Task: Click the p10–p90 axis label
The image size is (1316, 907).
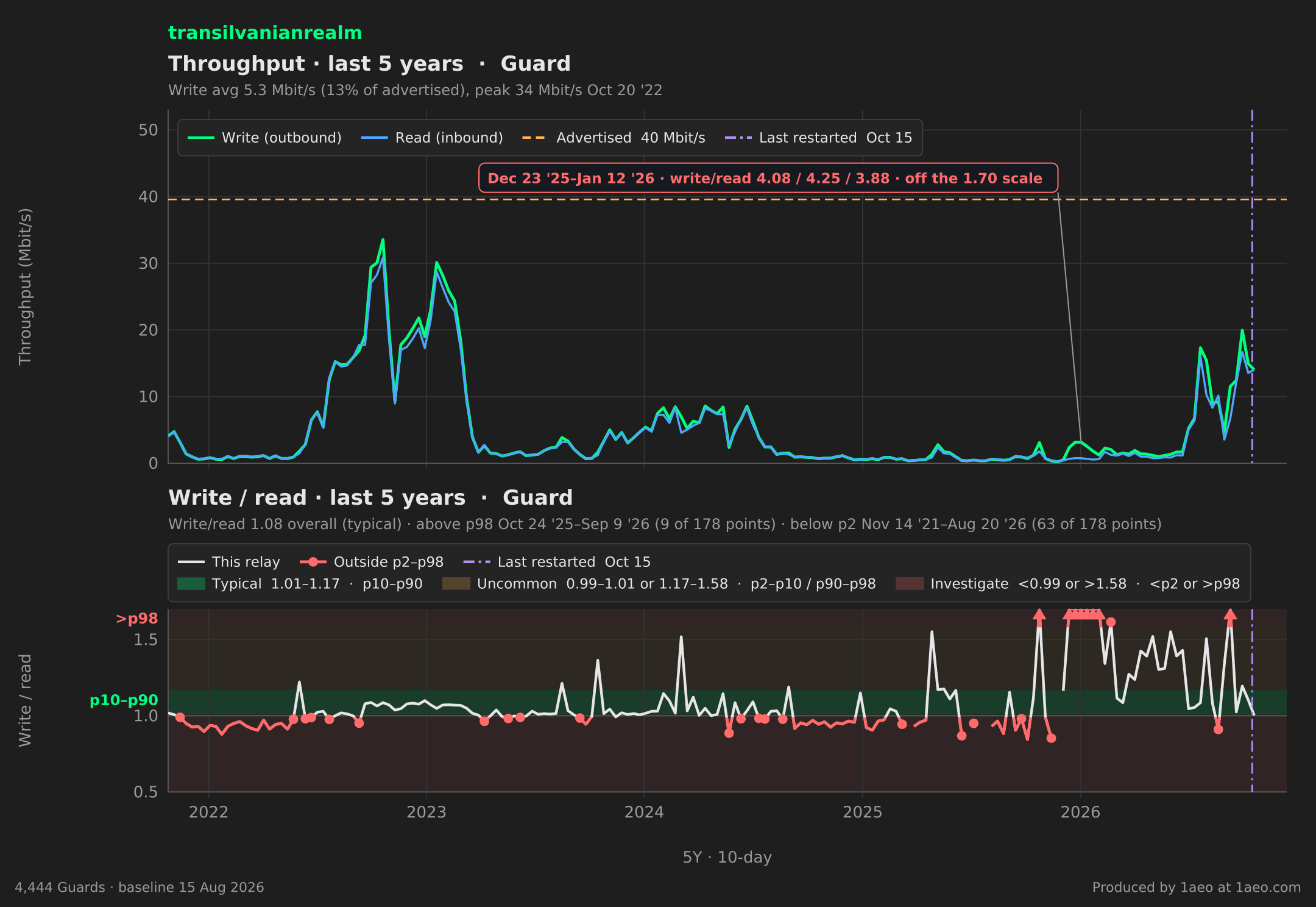Action: click(124, 700)
